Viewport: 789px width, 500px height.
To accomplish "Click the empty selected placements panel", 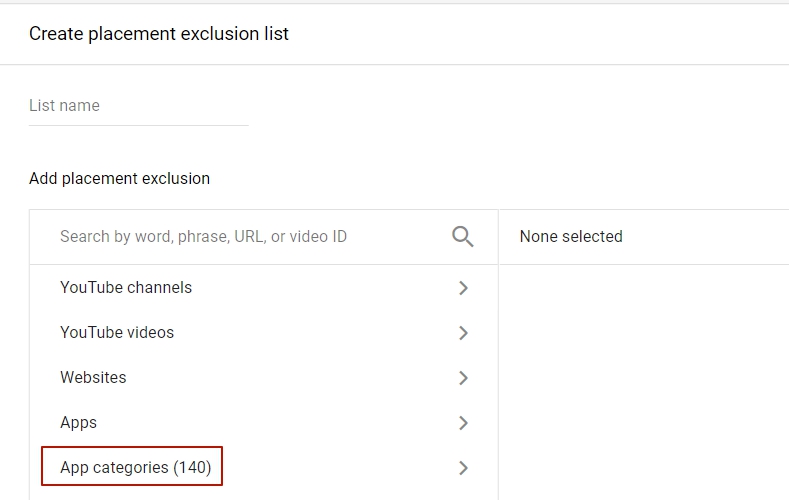I will click(644, 382).
